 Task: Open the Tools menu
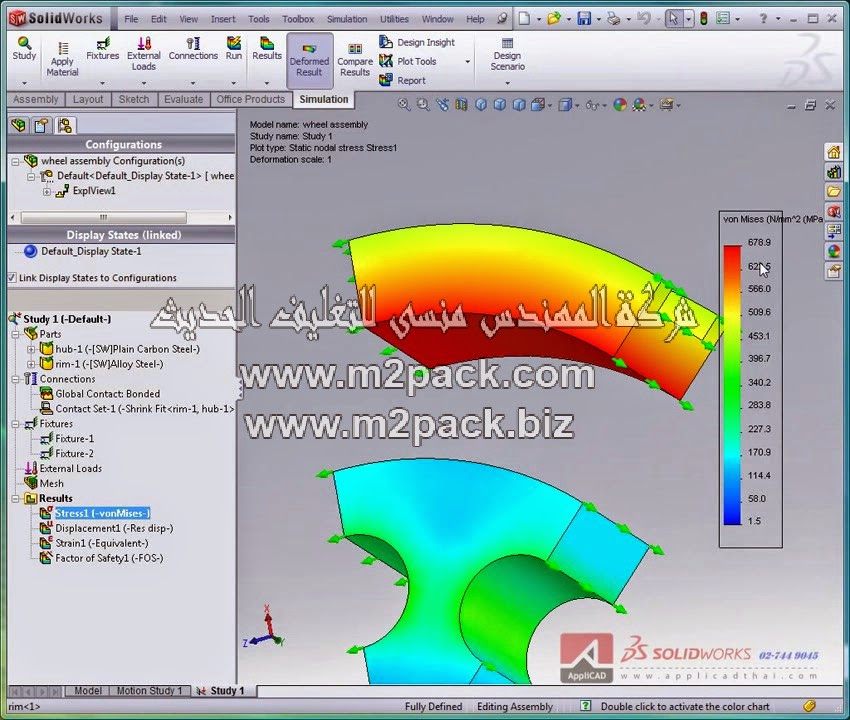(259, 19)
